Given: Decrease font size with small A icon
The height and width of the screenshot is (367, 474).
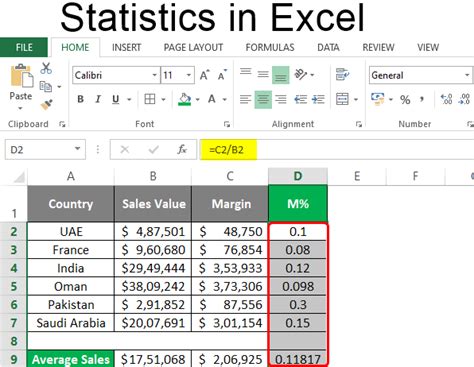Looking at the screenshot, I should (x=222, y=75).
